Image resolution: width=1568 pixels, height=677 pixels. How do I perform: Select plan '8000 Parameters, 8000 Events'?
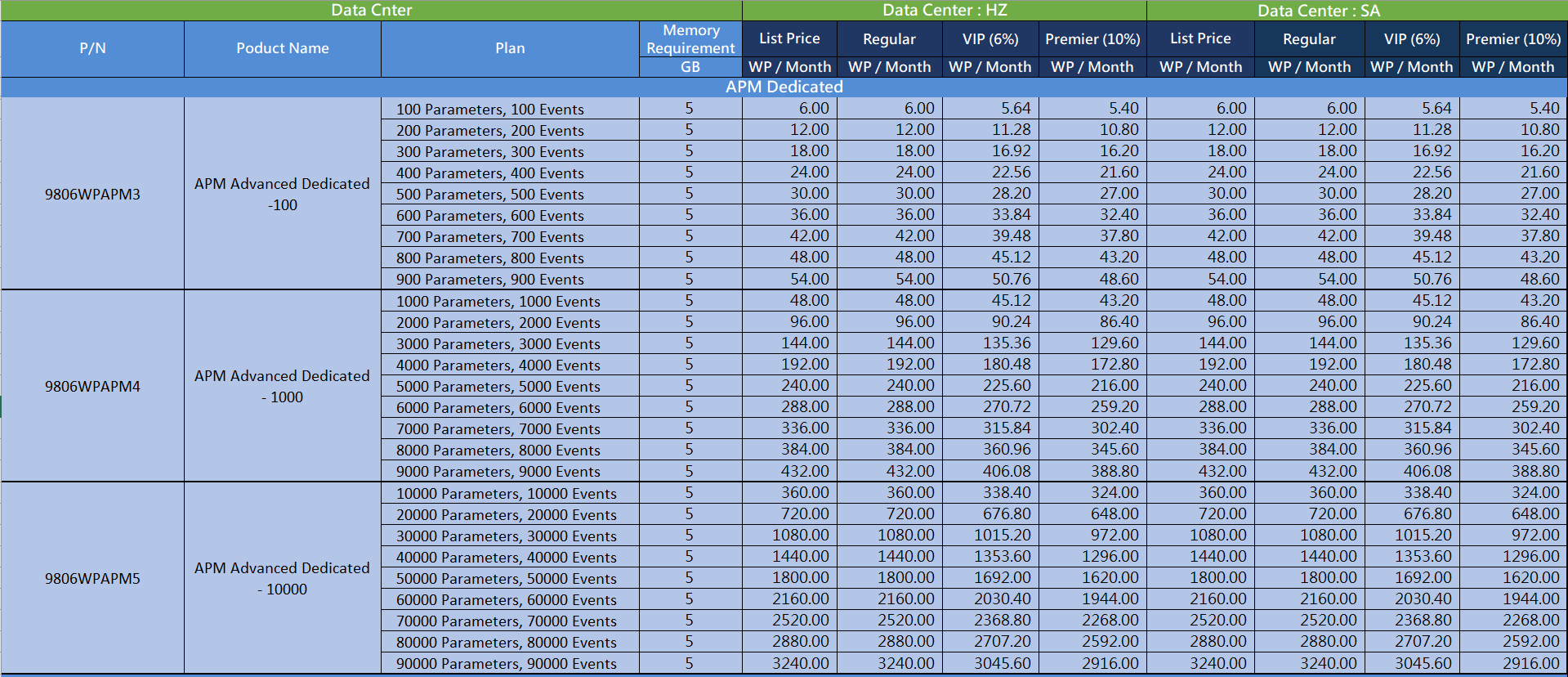coord(510,450)
